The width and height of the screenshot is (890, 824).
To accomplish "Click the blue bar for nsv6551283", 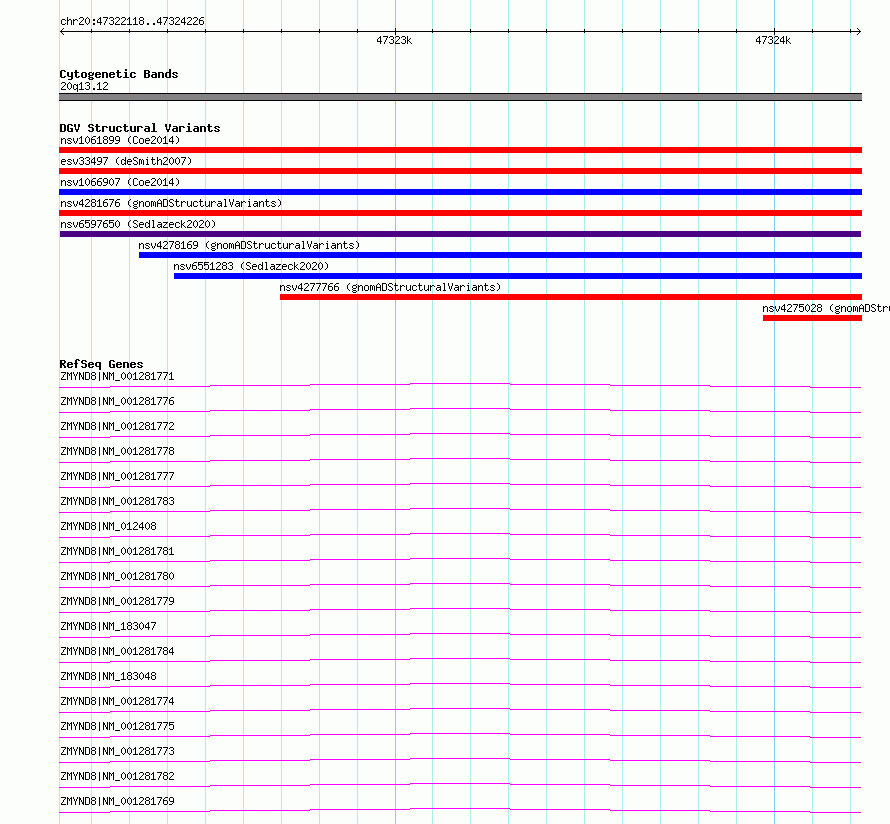I will [518, 276].
